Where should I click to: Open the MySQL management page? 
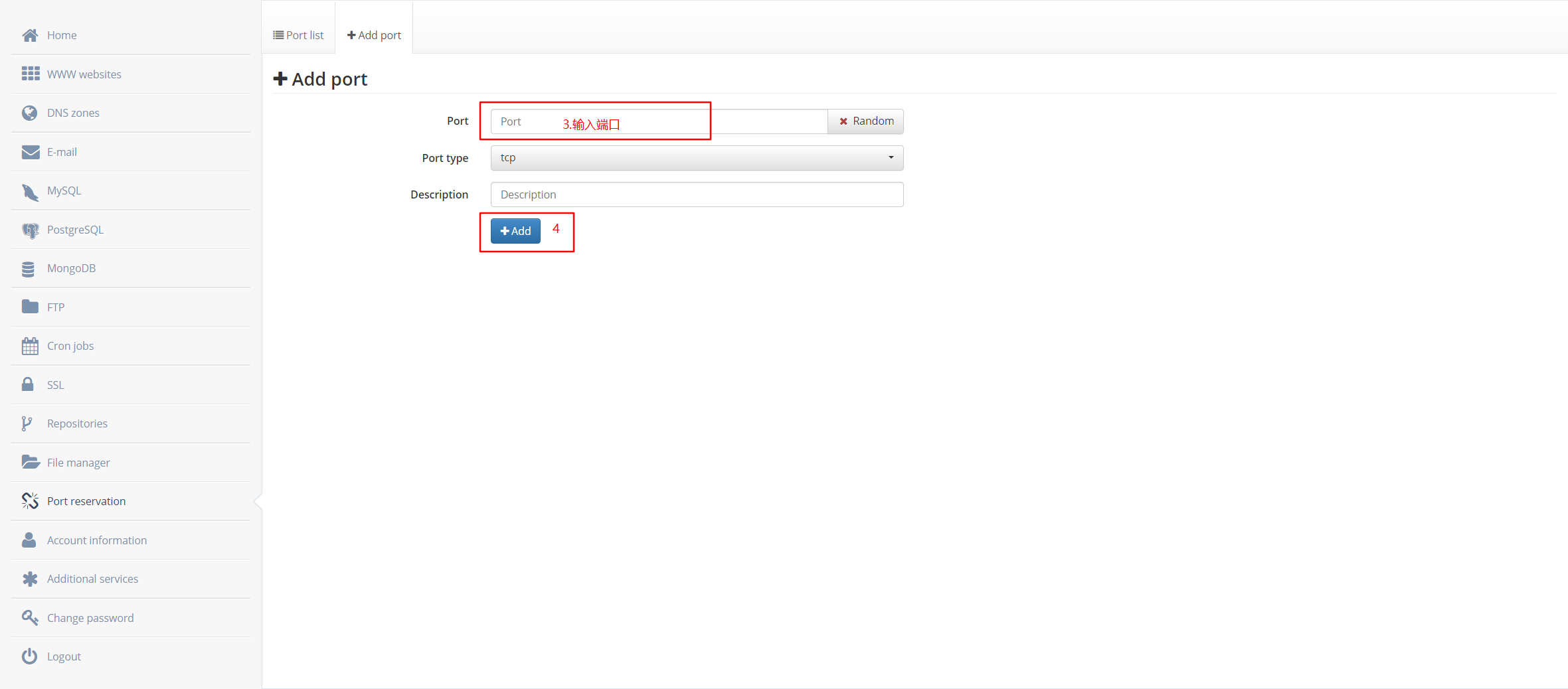64,191
